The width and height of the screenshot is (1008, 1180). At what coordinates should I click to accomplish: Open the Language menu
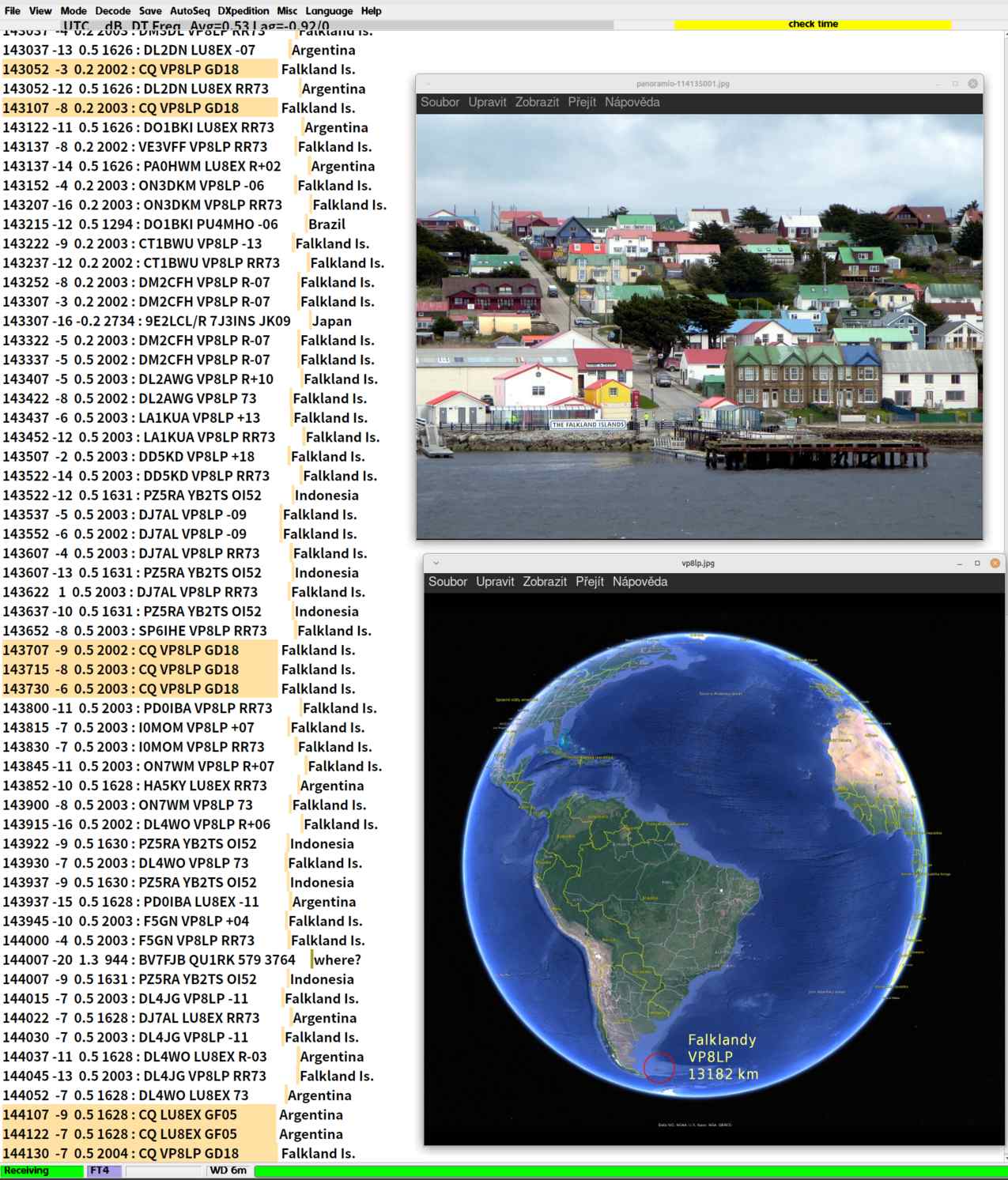[x=329, y=11]
